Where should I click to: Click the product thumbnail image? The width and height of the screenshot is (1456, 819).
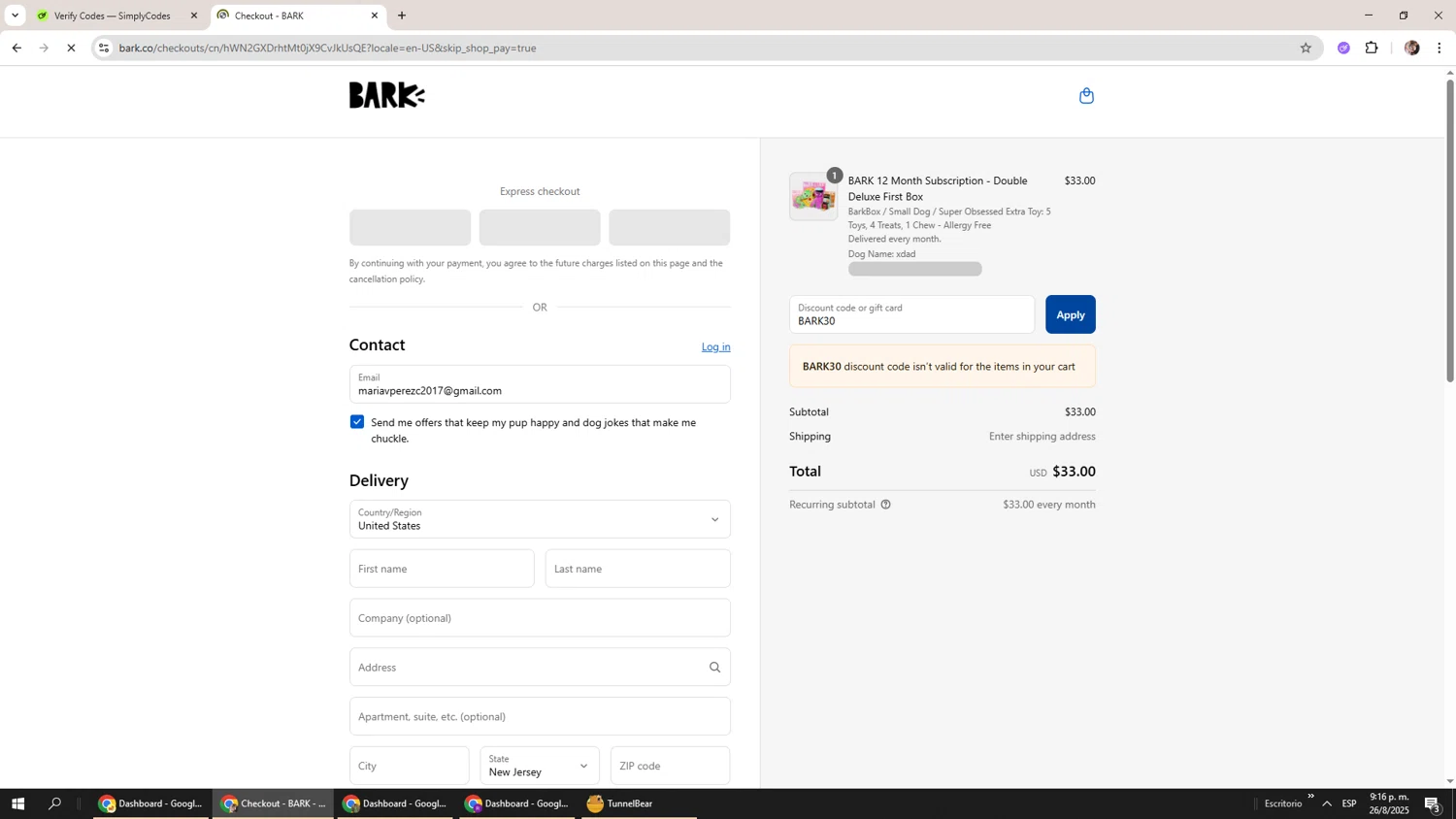tap(813, 196)
